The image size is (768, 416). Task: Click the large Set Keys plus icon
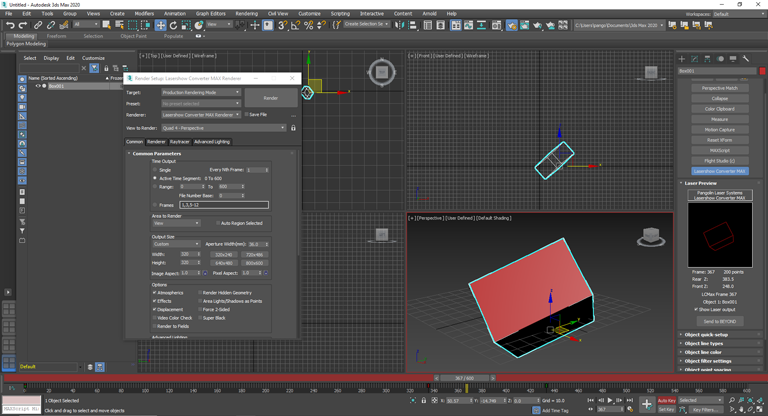click(646, 404)
